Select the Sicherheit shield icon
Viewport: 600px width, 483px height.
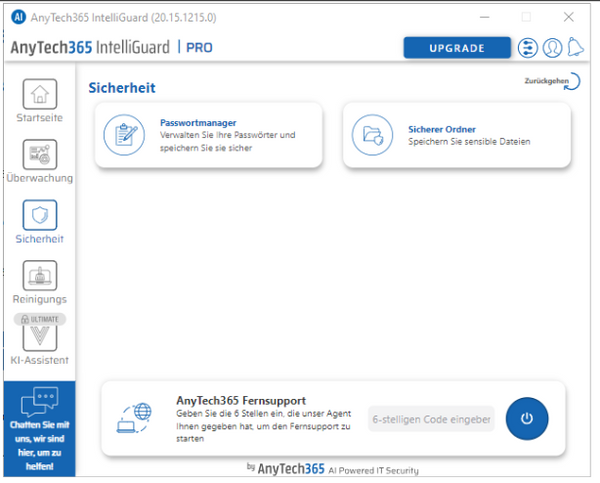39,216
